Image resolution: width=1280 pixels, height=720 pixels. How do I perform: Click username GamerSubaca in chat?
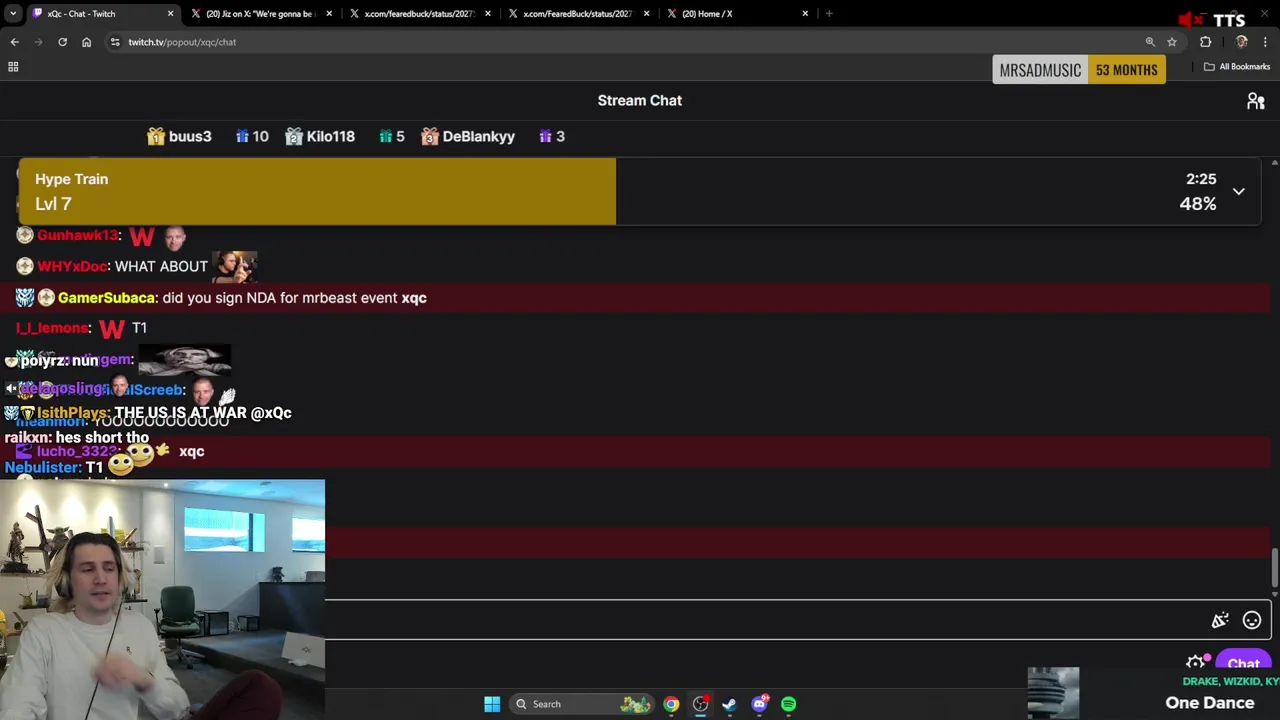[x=106, y=298]
